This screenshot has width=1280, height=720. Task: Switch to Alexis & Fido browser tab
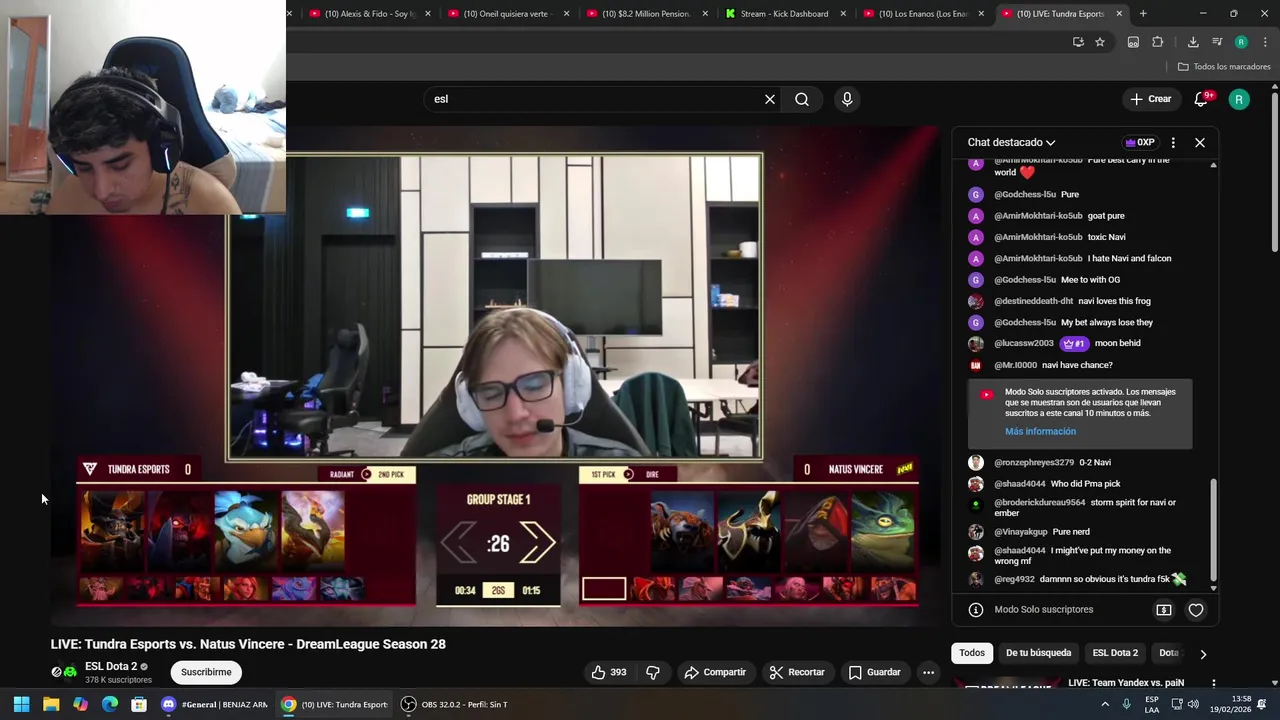[369, 14]
